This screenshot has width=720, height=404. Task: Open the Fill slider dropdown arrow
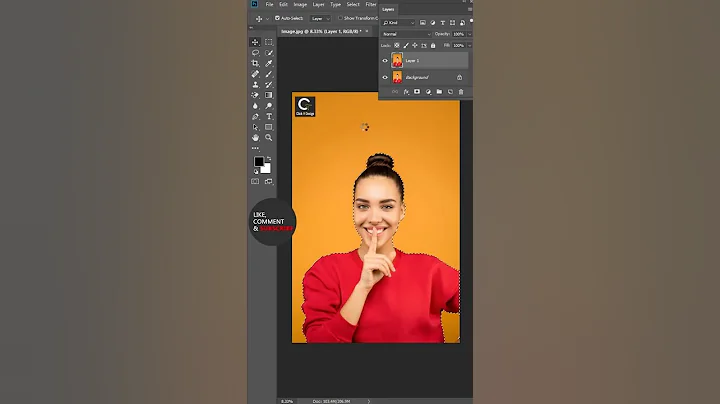[x=469, y=45]
